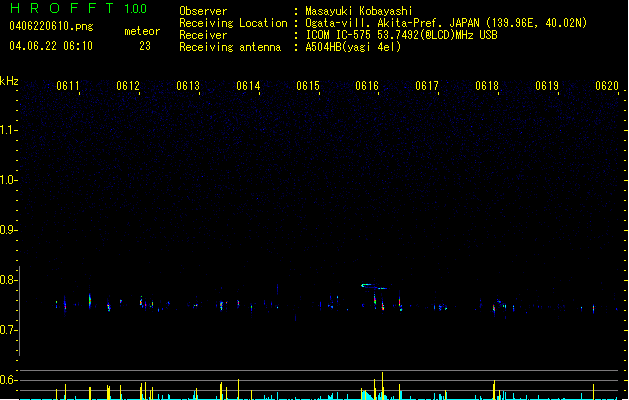Click the 0619 time marker

tap(547, 86)
